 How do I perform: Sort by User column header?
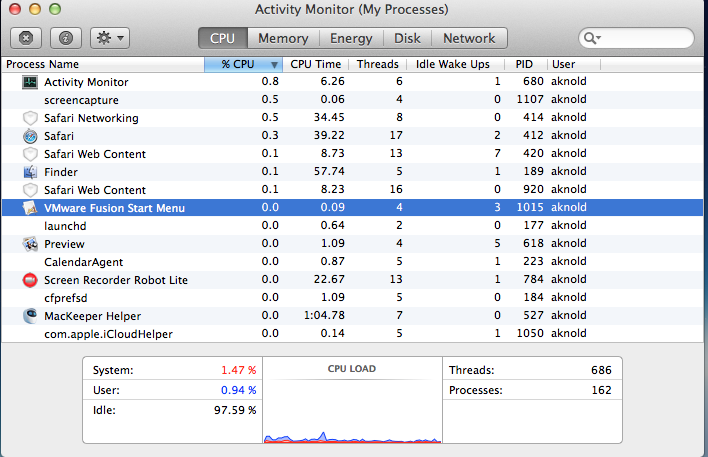pyautogui.click(x=574, y=64)
